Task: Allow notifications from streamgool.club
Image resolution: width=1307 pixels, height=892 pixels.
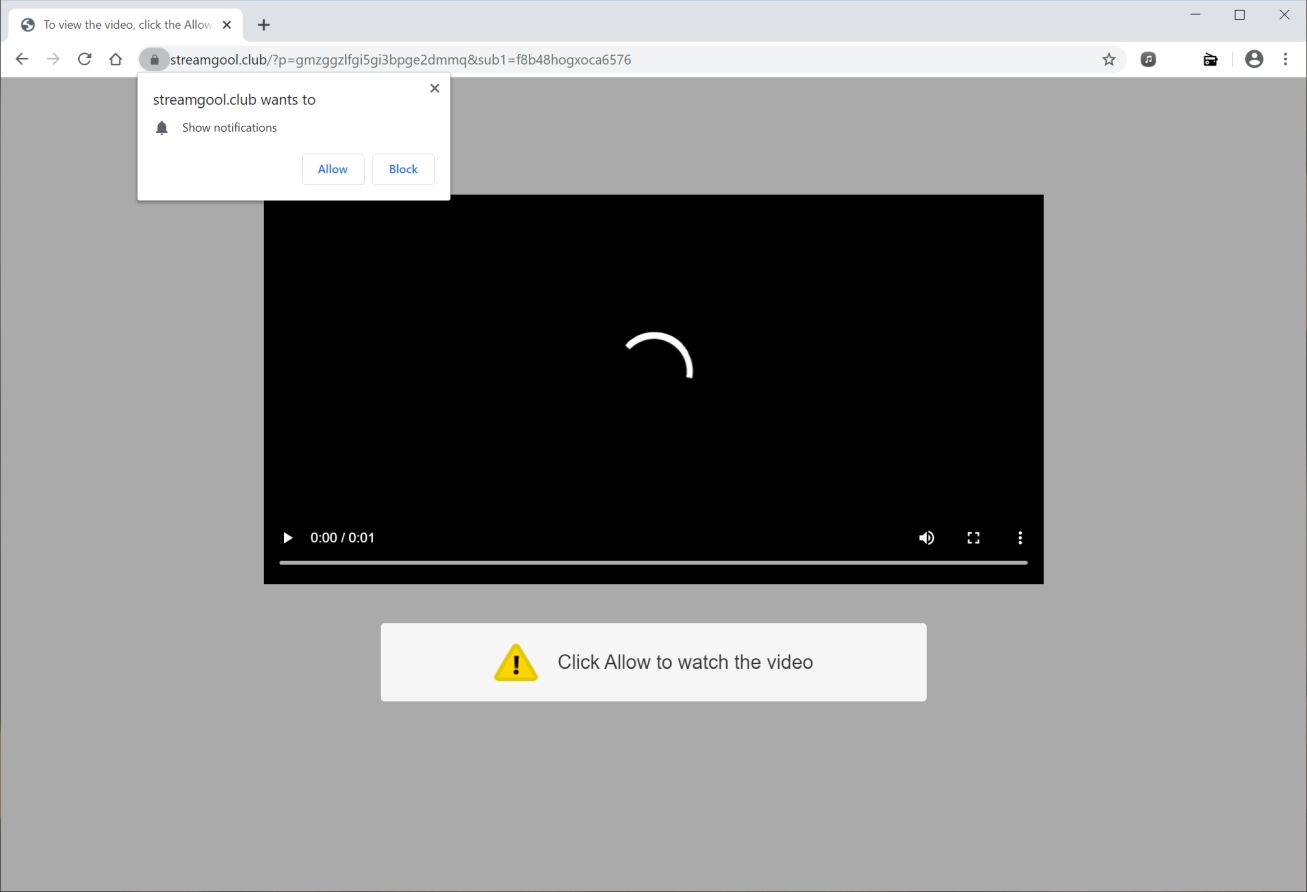Action: [x=333, y=169]
